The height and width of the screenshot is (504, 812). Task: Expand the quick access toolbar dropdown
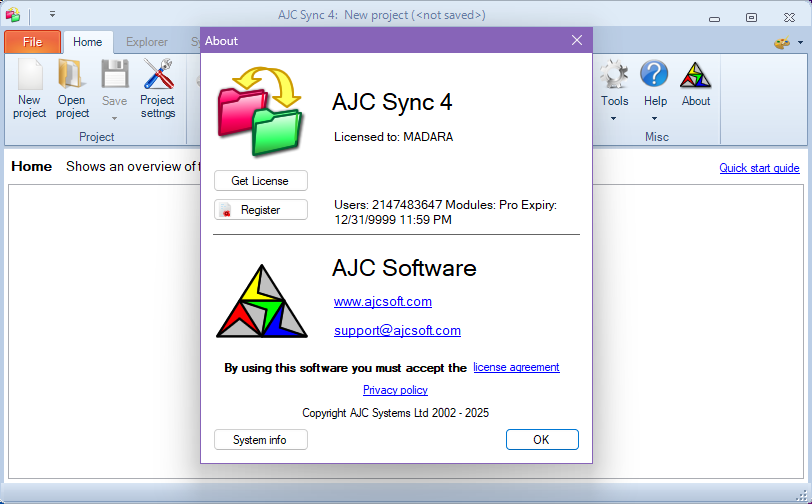click(x=52, y=15)
